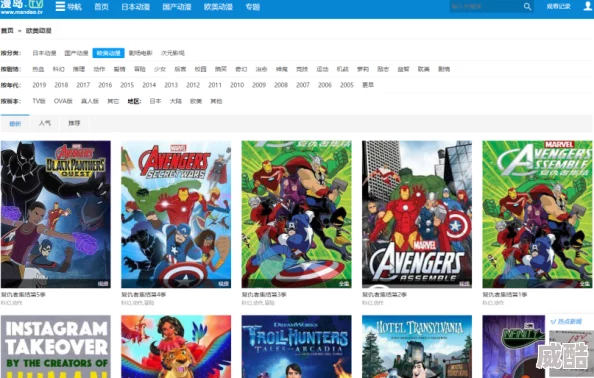594x378 pixels.
Task: Open 国产动漫 in the top navigation
Action: coord(177,7)
